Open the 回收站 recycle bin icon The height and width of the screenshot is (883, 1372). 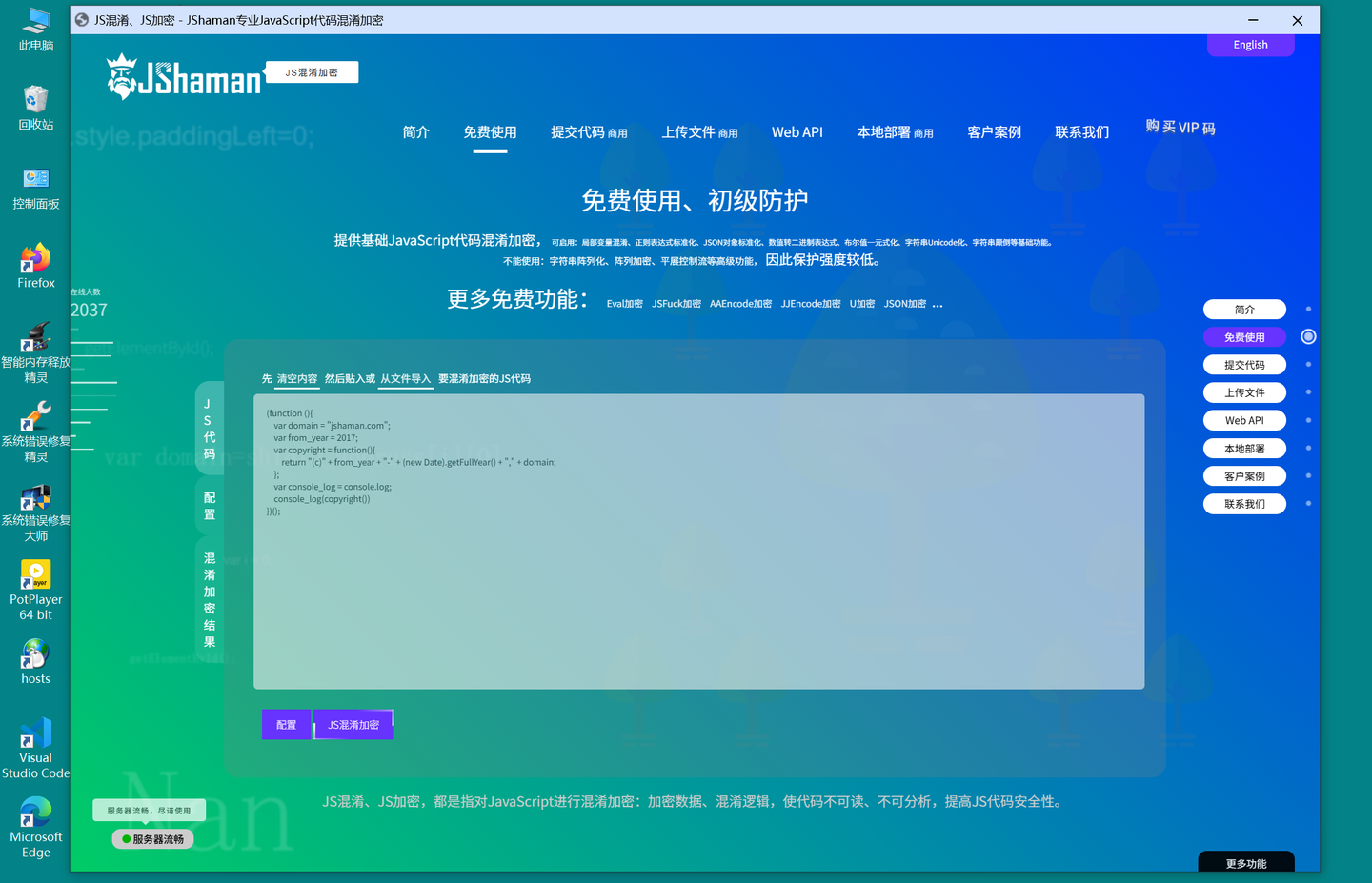(x=35, y=99)
